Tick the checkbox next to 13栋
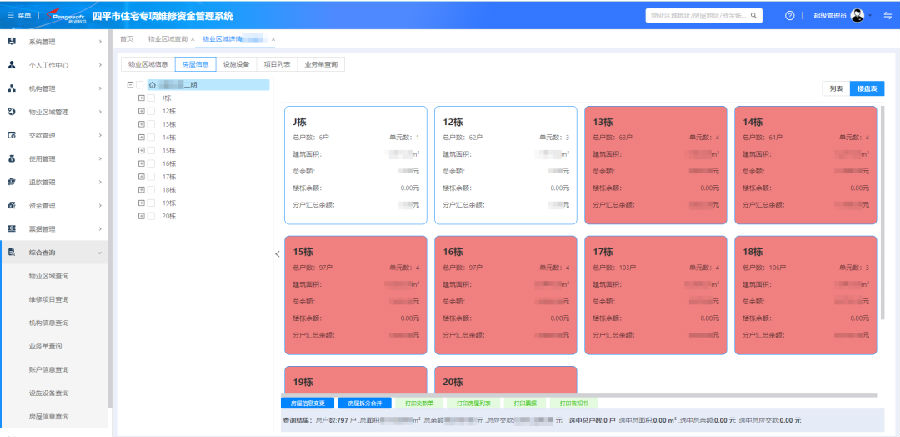 point(152,124)
